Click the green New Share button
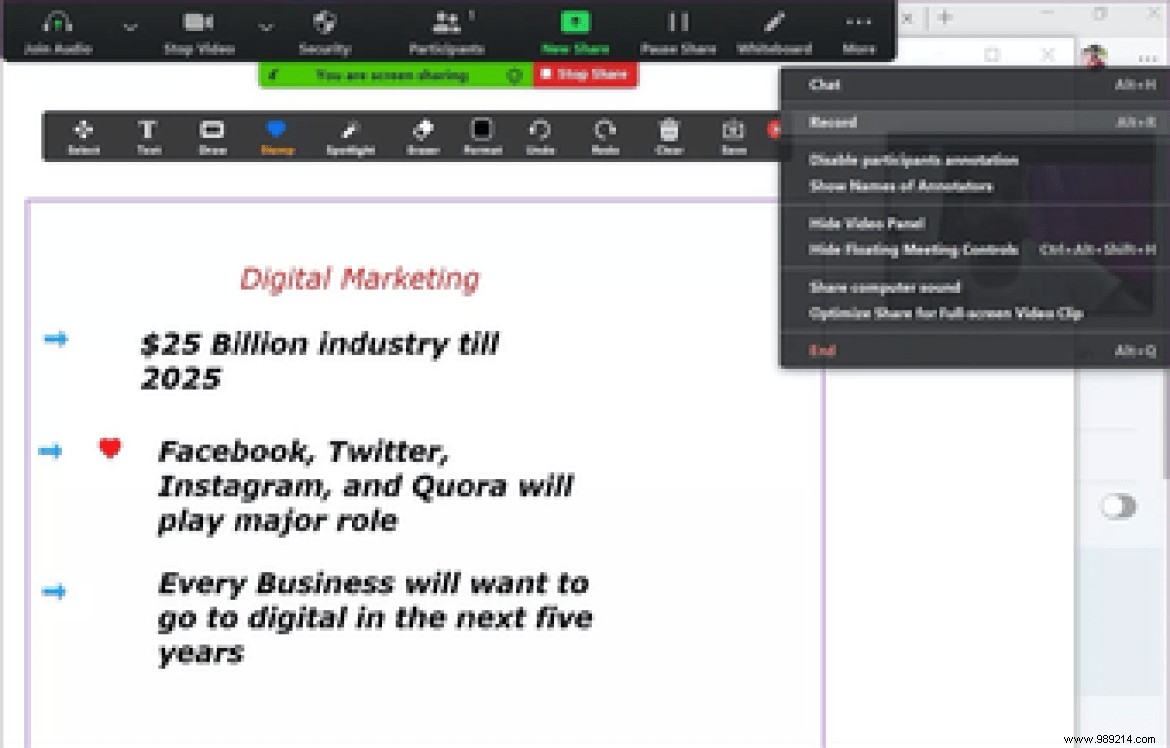 575,30
